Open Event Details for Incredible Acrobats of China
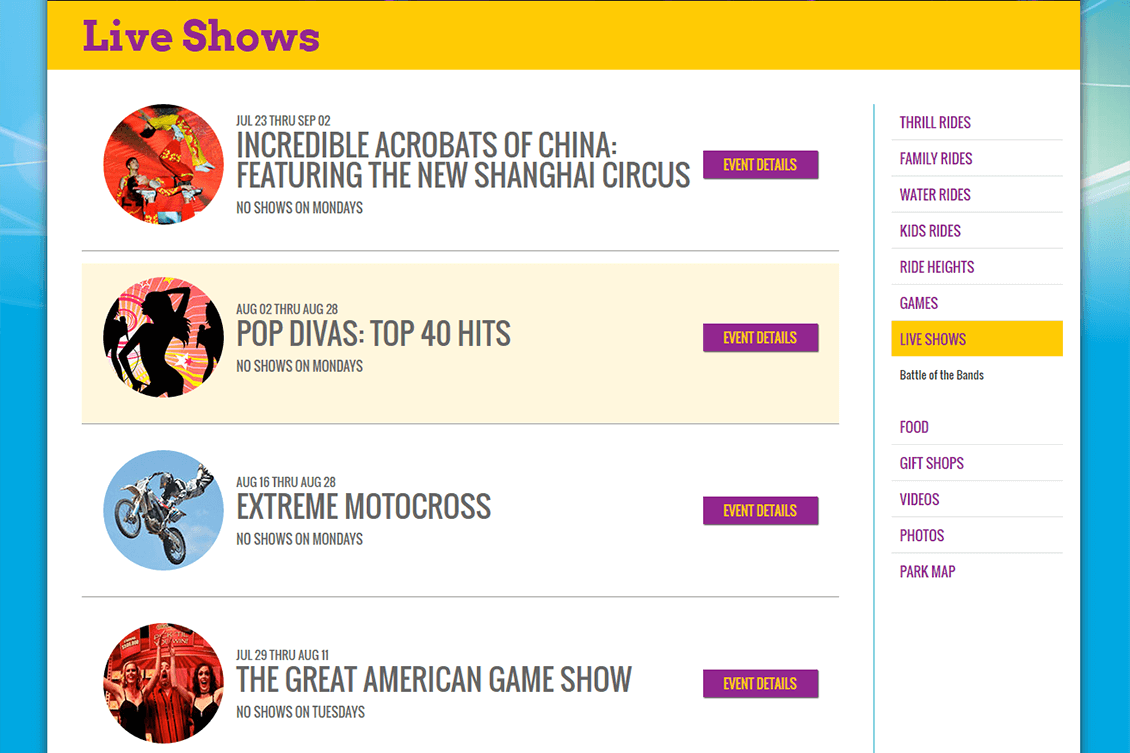The image size is (1130, 753). point(760,164)
